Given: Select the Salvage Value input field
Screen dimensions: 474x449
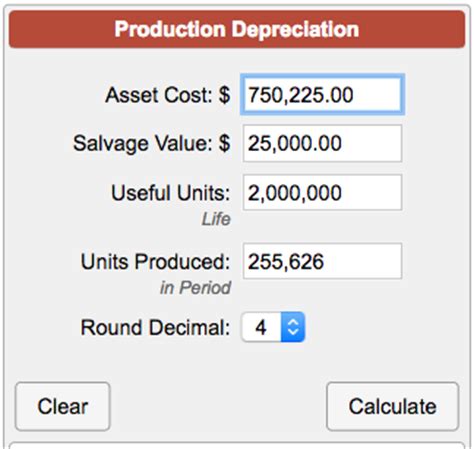Looking at the screenshot, I should [x=322, y=143].
